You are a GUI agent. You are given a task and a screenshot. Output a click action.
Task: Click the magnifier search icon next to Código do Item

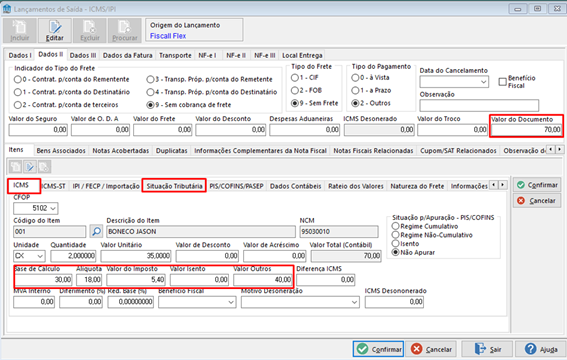click(96, 231)
